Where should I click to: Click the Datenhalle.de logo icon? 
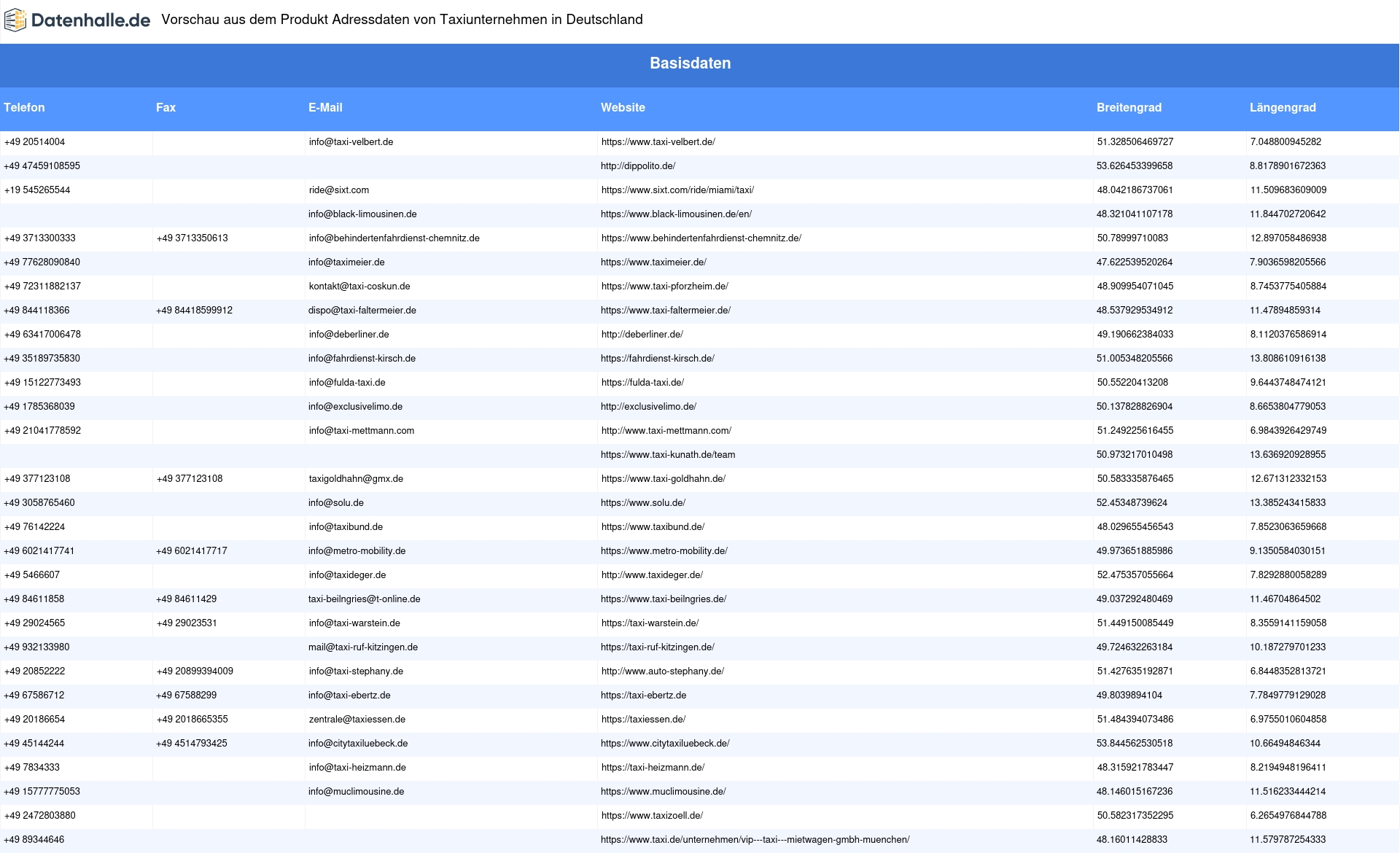point(15,20)
